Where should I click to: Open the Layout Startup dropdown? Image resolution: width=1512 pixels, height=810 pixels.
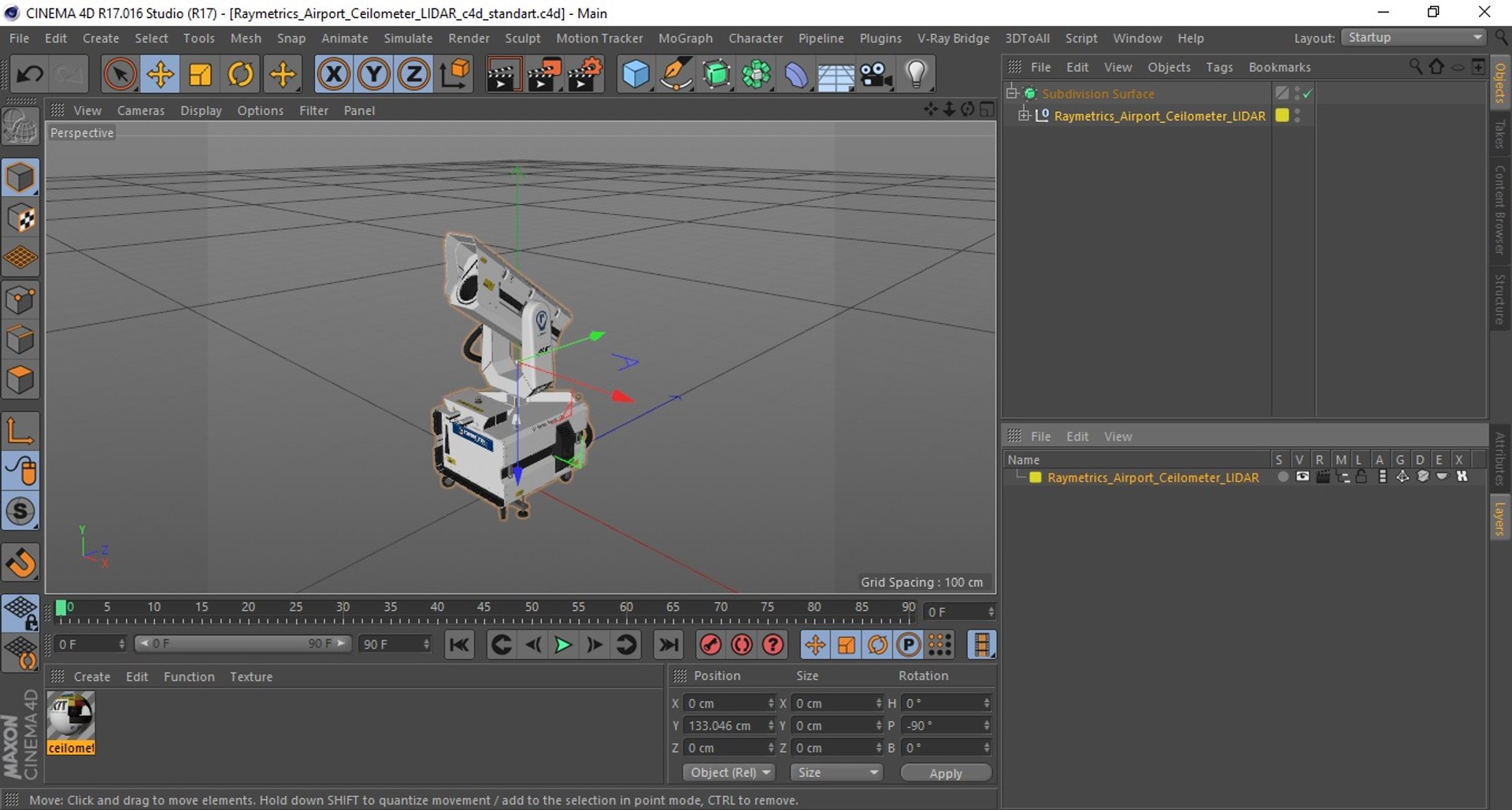1414,38
